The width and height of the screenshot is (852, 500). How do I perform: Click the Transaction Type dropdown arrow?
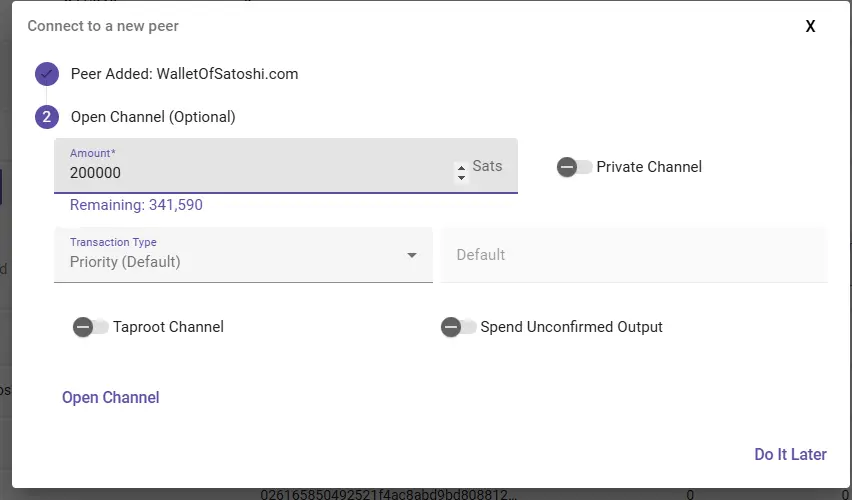coord(412,255)
